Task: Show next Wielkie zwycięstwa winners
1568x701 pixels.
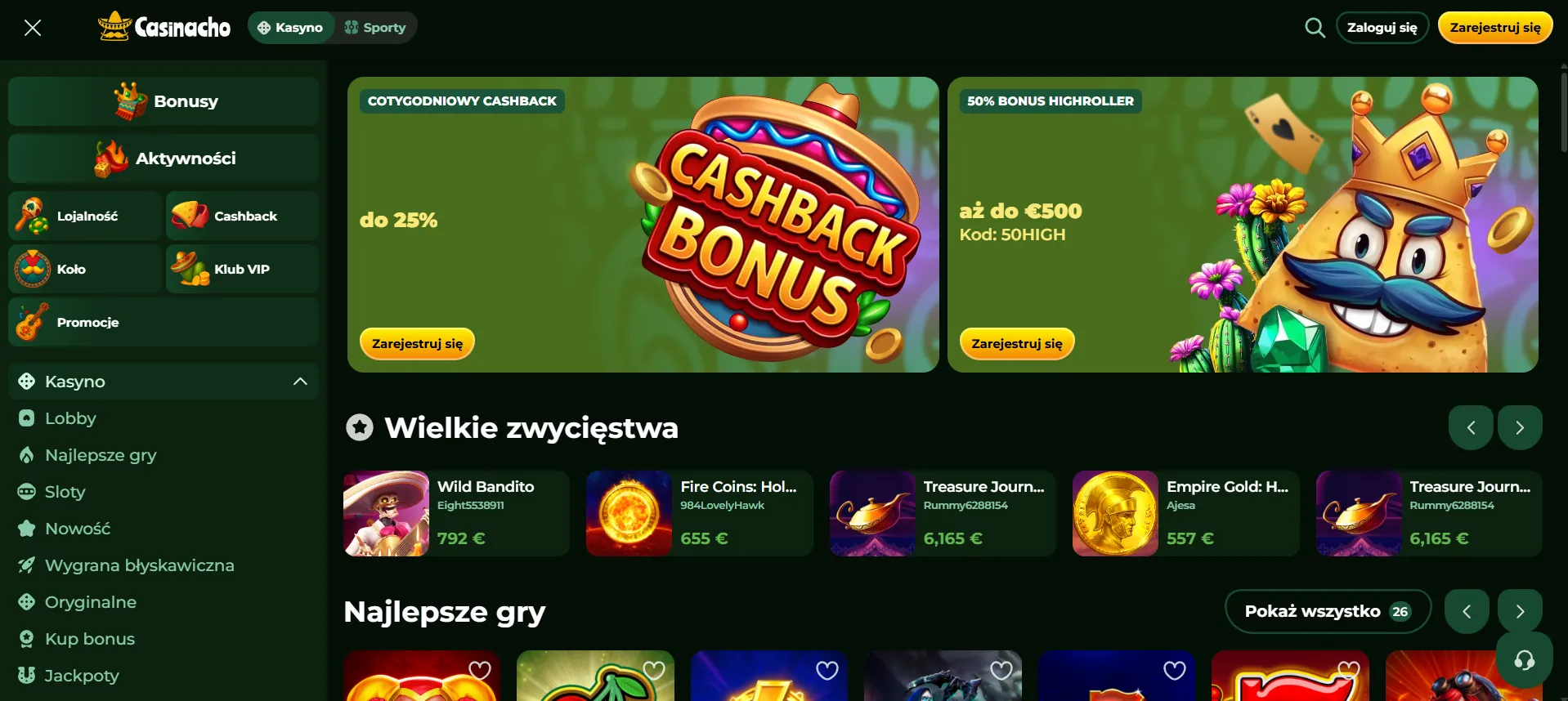Action: (1520, 427)
